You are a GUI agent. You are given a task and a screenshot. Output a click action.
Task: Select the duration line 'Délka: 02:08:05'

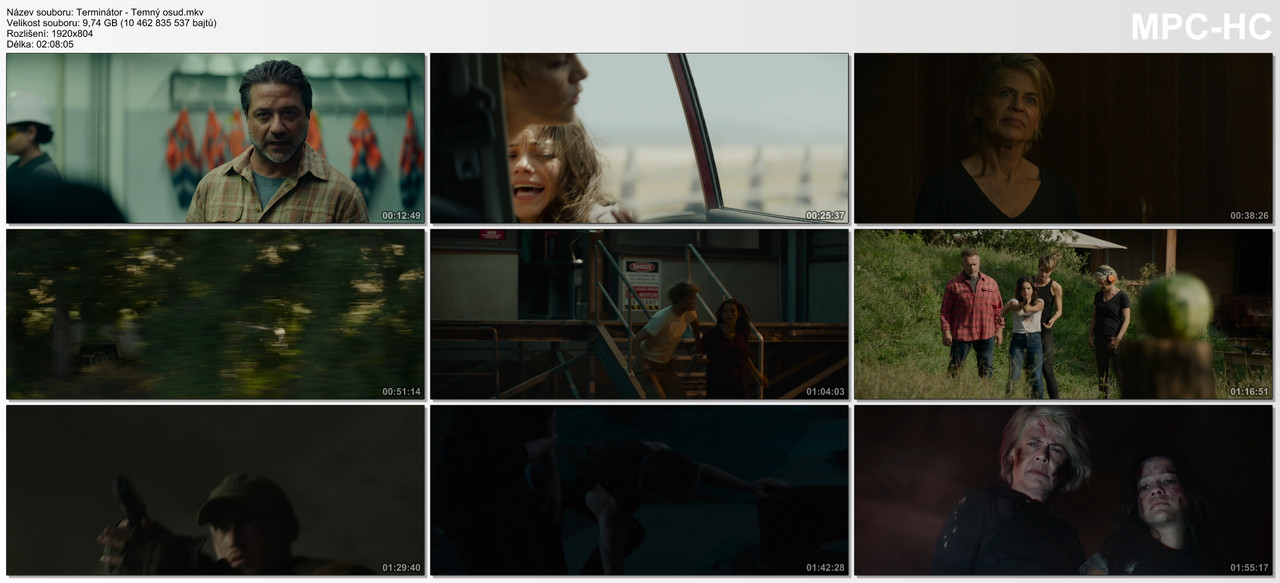tap(40, 45)
